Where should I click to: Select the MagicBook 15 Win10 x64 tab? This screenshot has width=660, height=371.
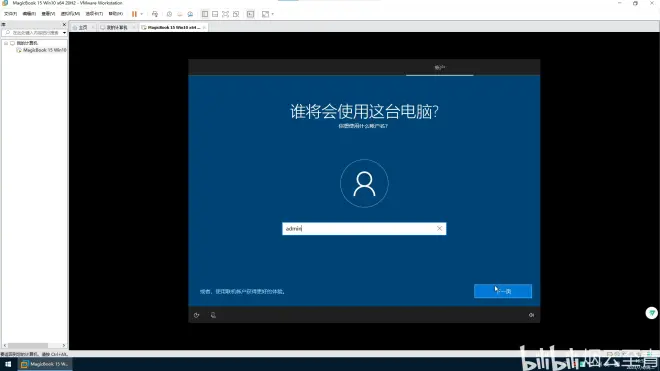tap(173, 27)
